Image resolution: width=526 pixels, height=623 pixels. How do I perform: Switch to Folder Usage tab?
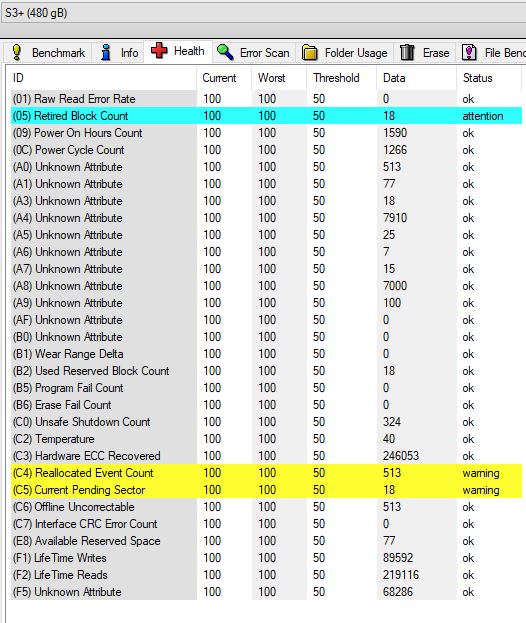(x=344, y=52)
